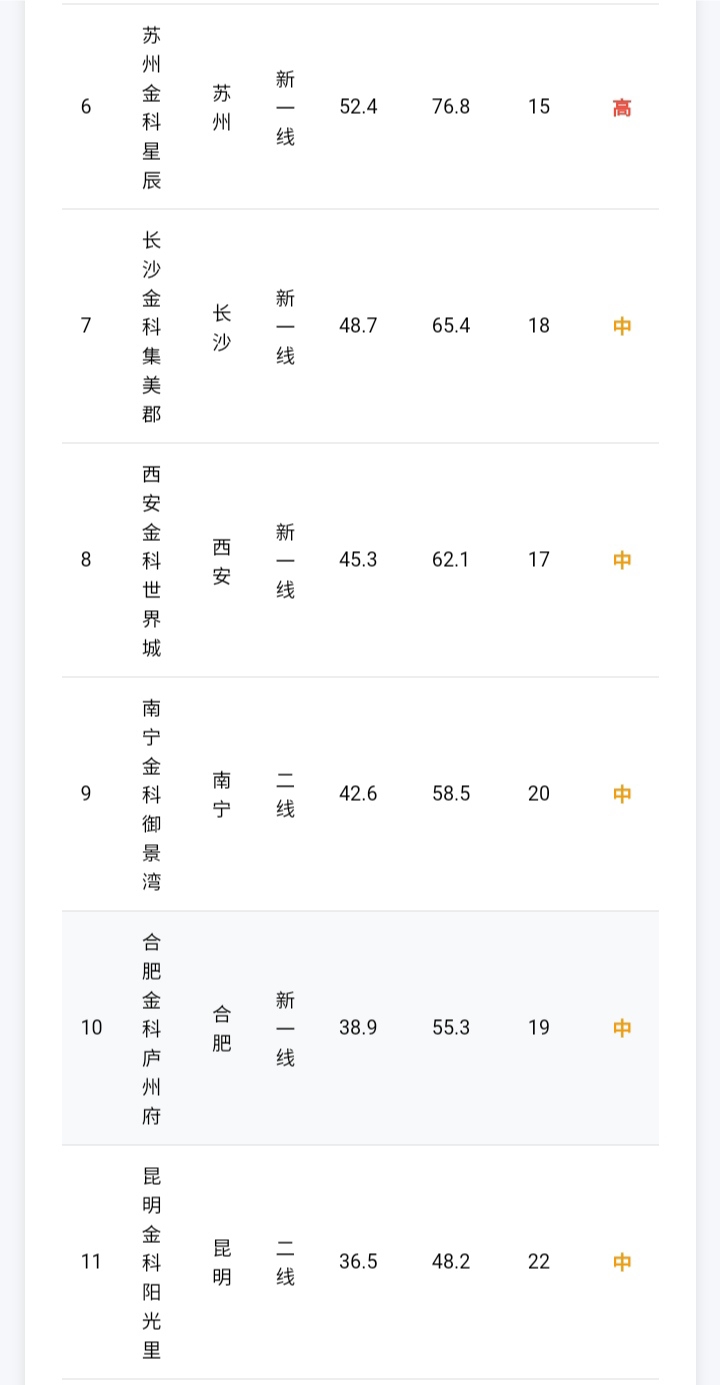Screen dimensions: 720x1385
Task: Click the 58.5 value for 南宁
Action: click(451, 794)
